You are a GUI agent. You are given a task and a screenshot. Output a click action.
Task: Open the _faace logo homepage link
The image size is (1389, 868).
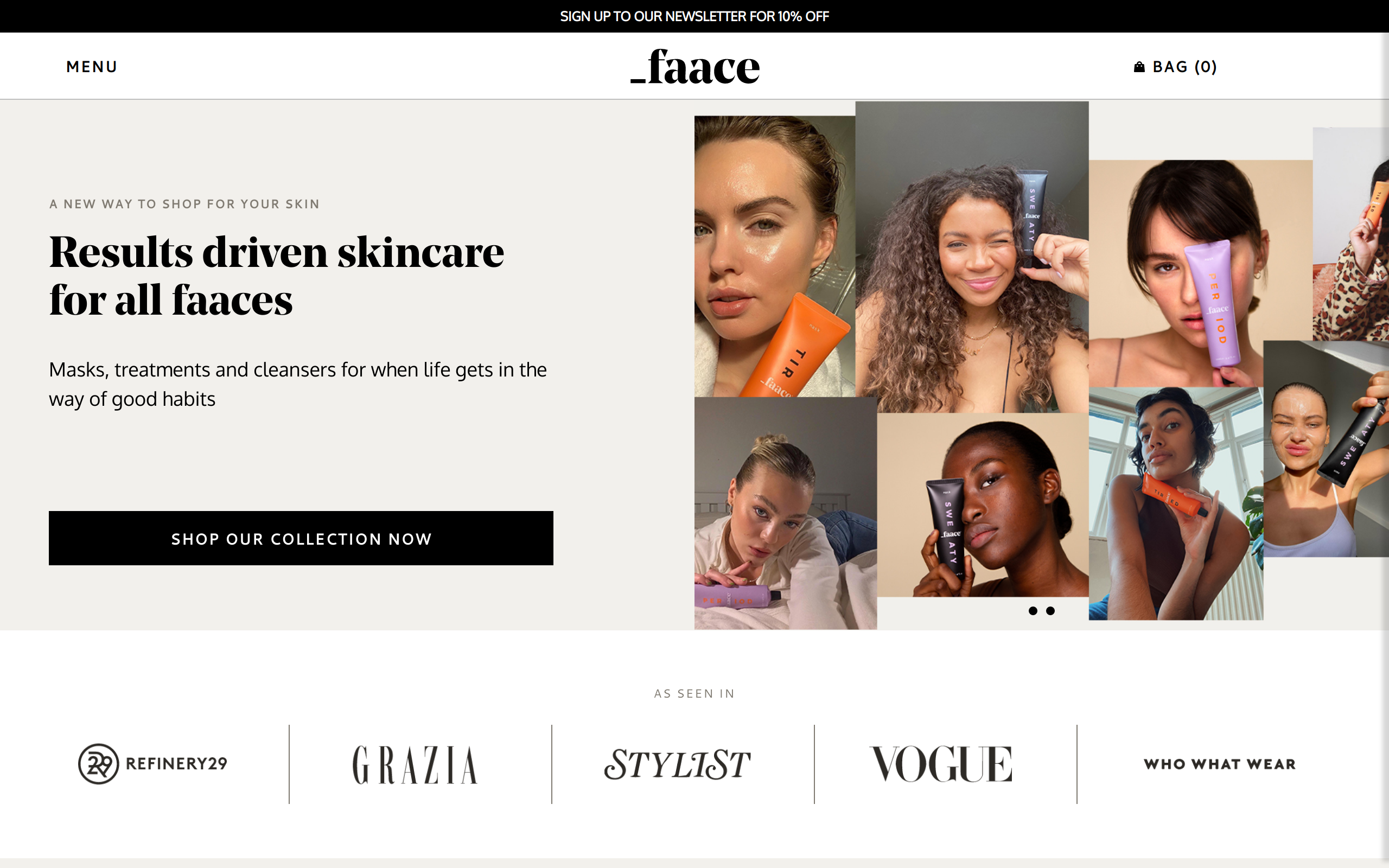[694, 67]
